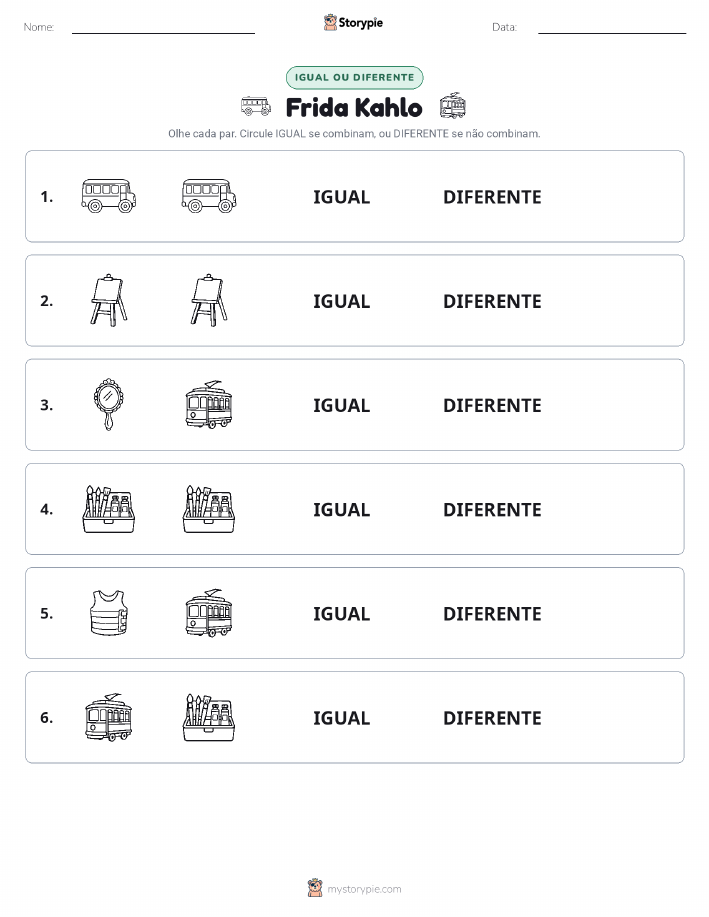Select DIFERENTE for question 6

click(x=492, y=718)
